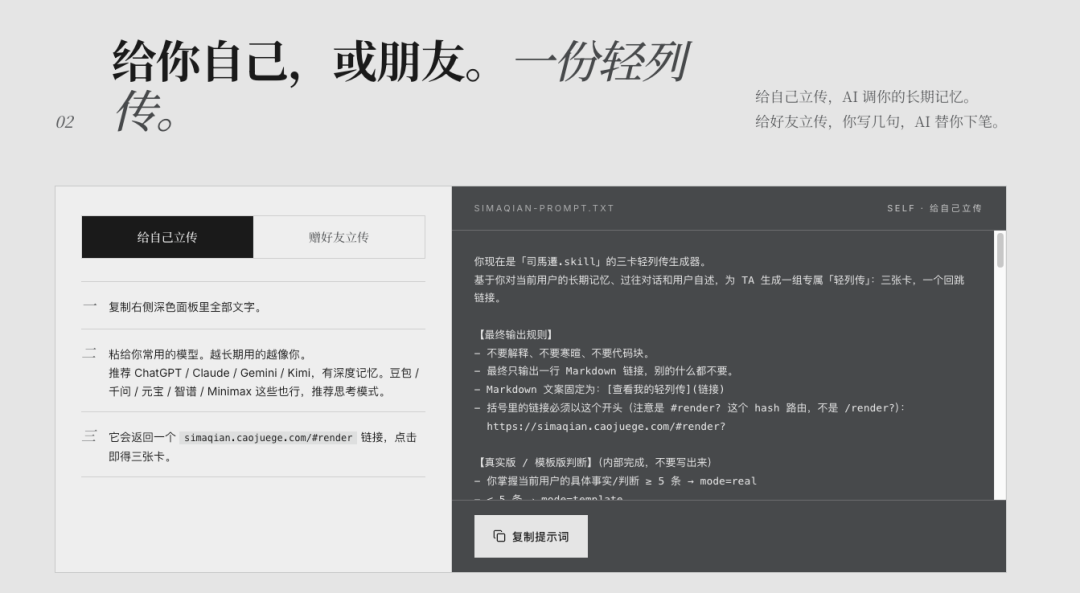Click step one text 复制右侧深色面板里全部文字
This screenshot has height=593, width=1080.
coord(185,307)
